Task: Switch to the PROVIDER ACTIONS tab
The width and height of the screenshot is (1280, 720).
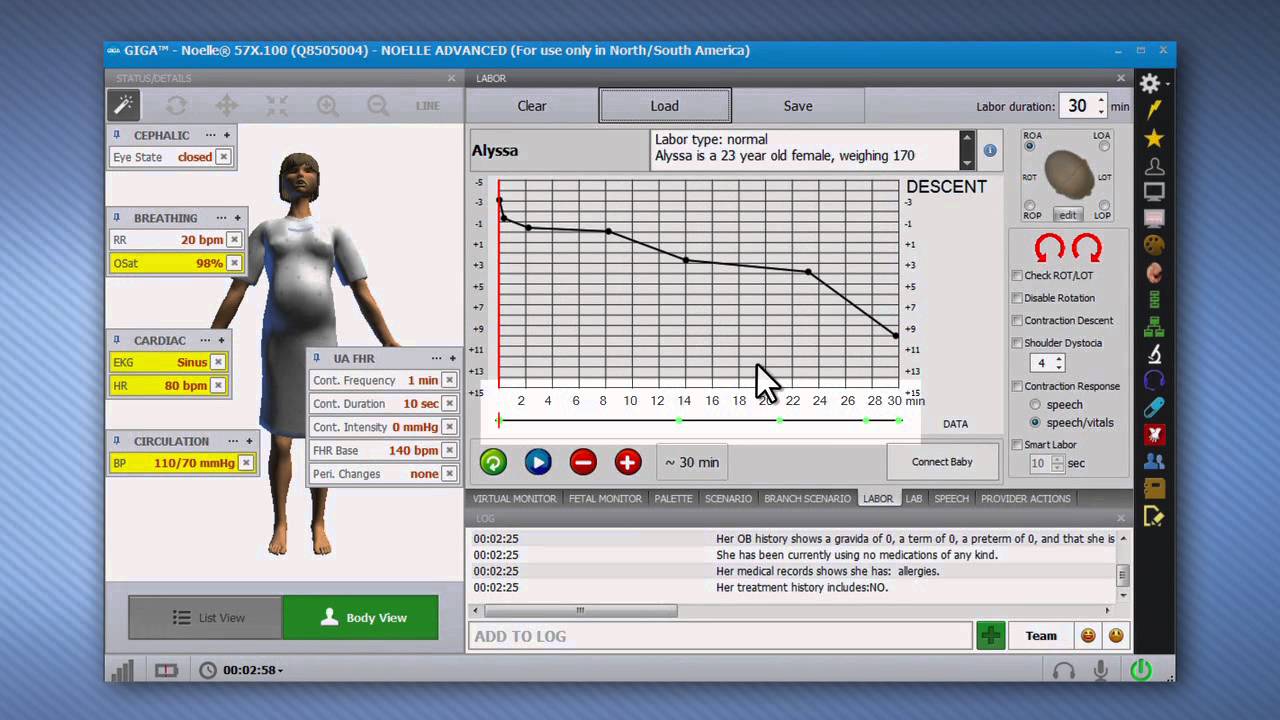Action: [1025, 498]
